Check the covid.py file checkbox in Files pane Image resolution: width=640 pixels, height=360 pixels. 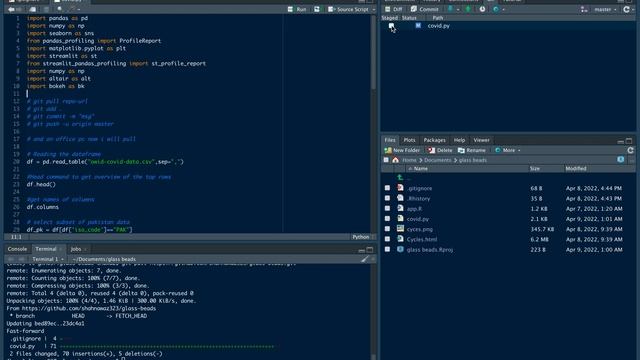point(387,219)
